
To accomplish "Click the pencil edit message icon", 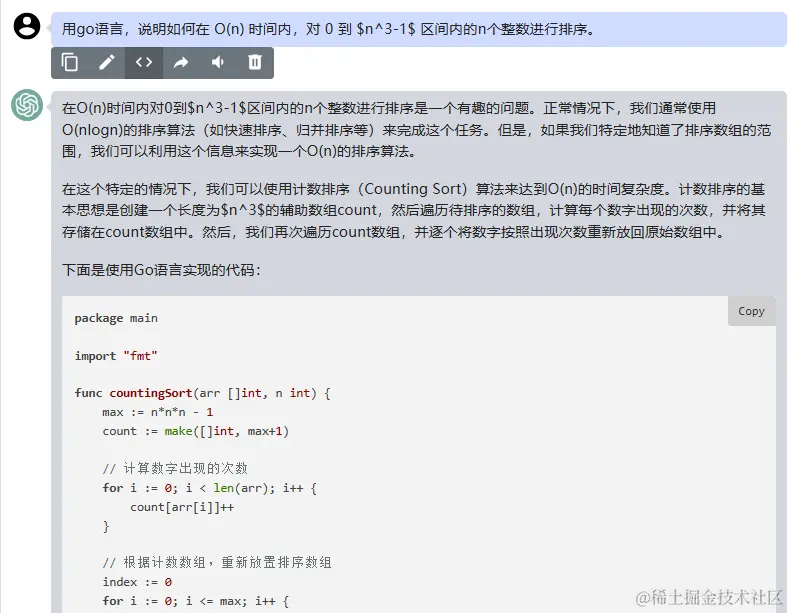I will (107, 62).
